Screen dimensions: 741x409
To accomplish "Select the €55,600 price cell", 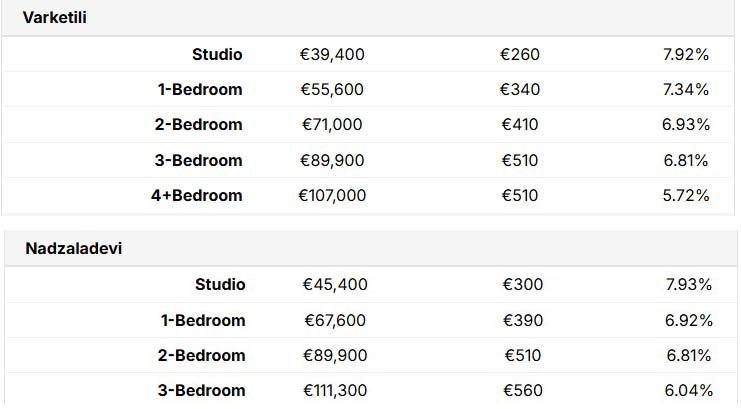I will 332,89.
